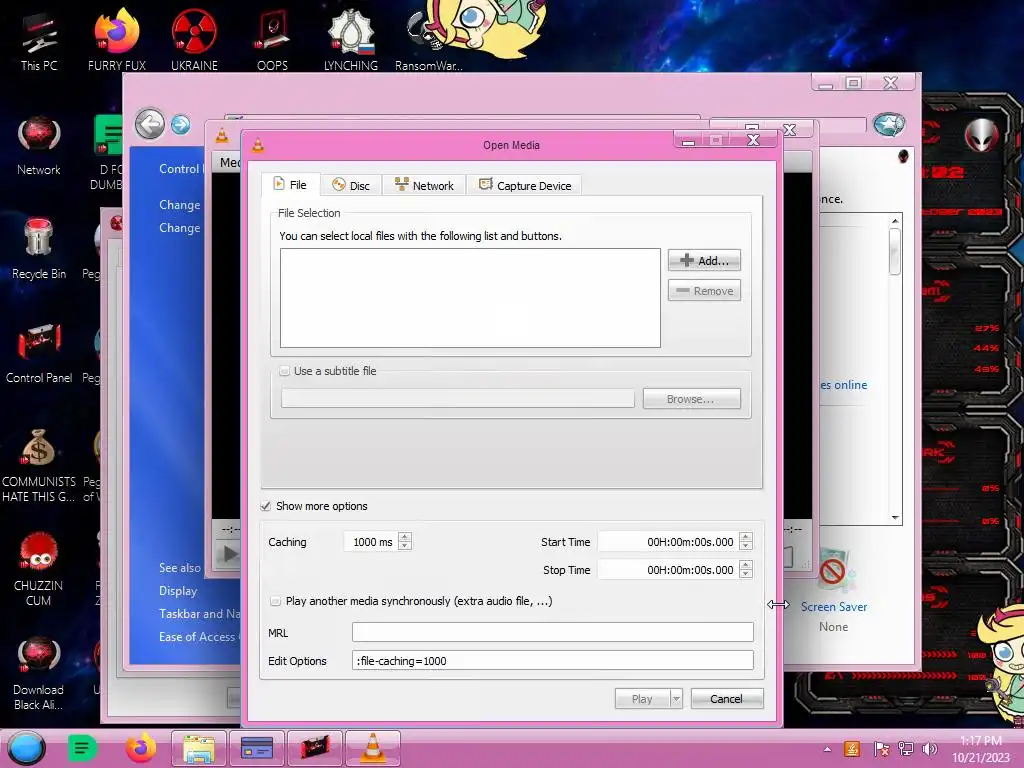
Task: Click the Screen Saver icon
Action: point(833,571)
